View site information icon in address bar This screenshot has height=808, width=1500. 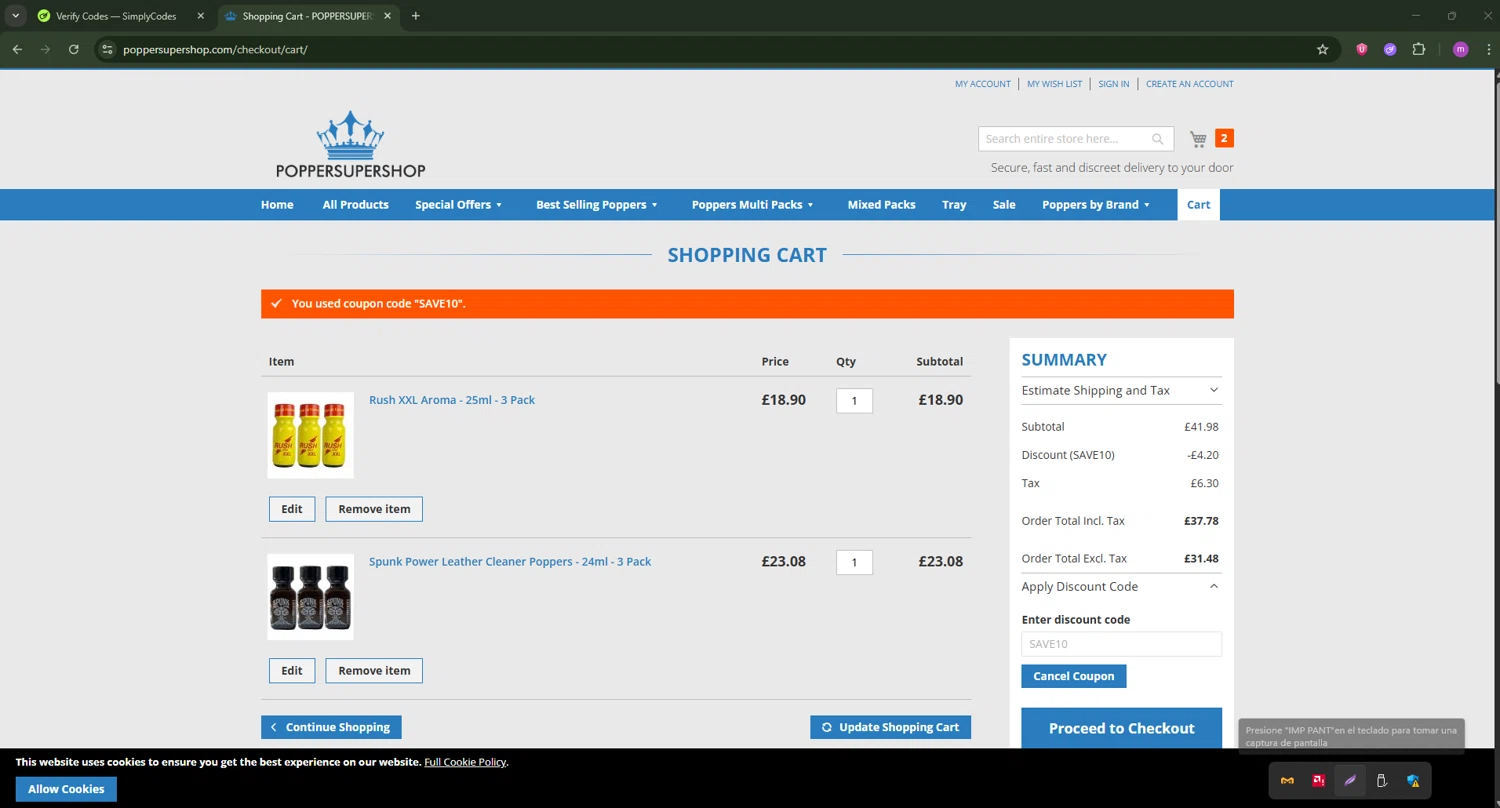(108, 49)
